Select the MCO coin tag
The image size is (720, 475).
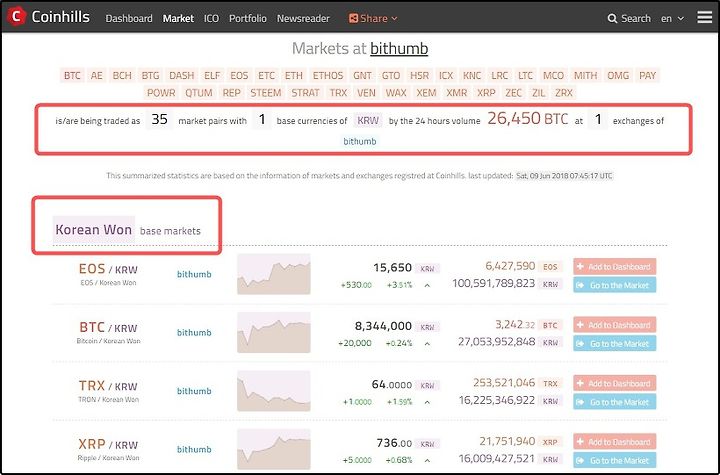tap(553, 75)
